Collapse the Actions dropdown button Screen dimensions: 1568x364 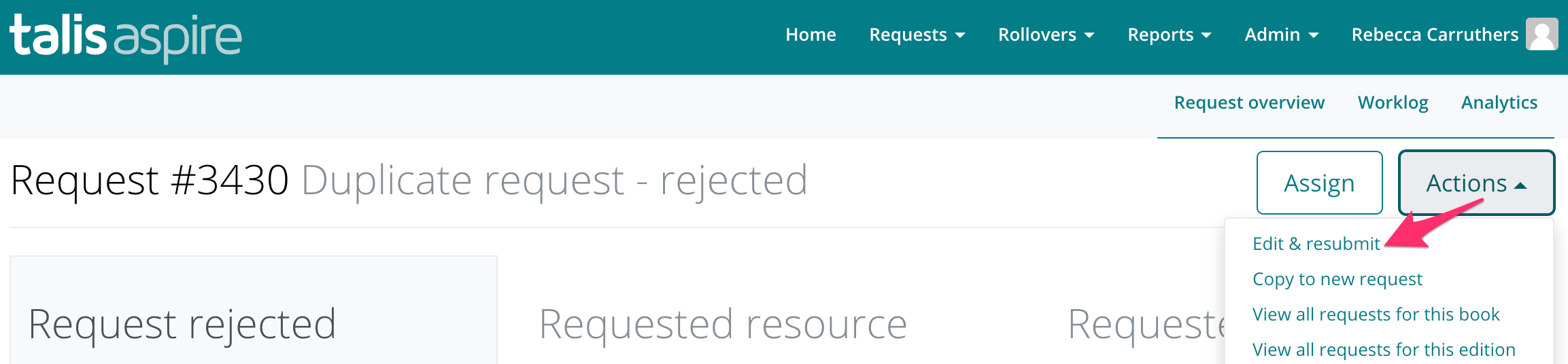(x=1476, y=183)
